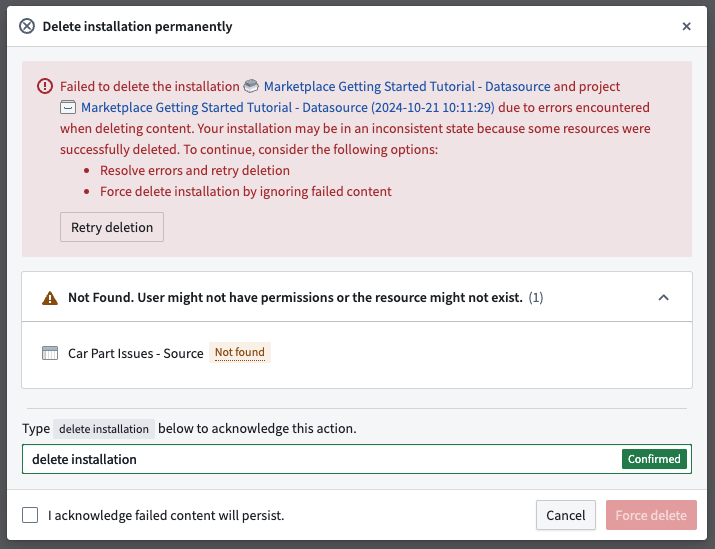This screenshot has height=549, width=715.
Task: Click the red error exclamation icon
Action: point(45,86)
